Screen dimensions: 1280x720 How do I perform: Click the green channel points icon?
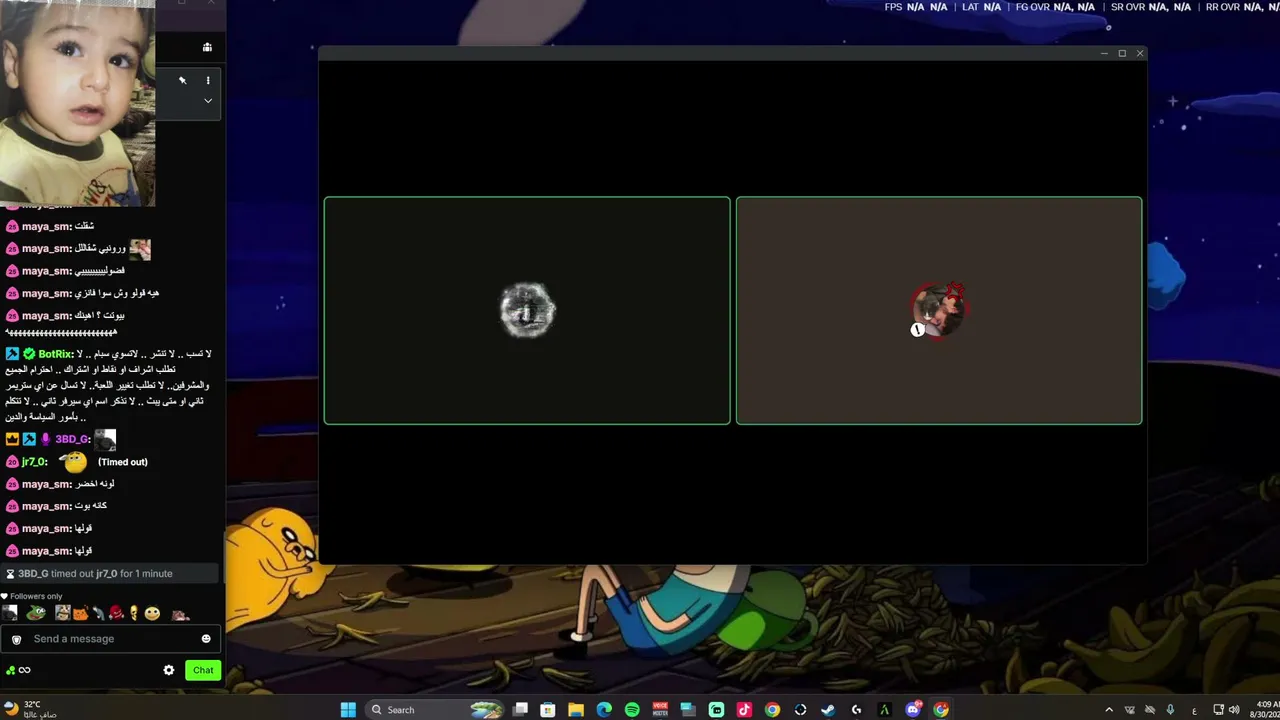[x=10, y=670]
